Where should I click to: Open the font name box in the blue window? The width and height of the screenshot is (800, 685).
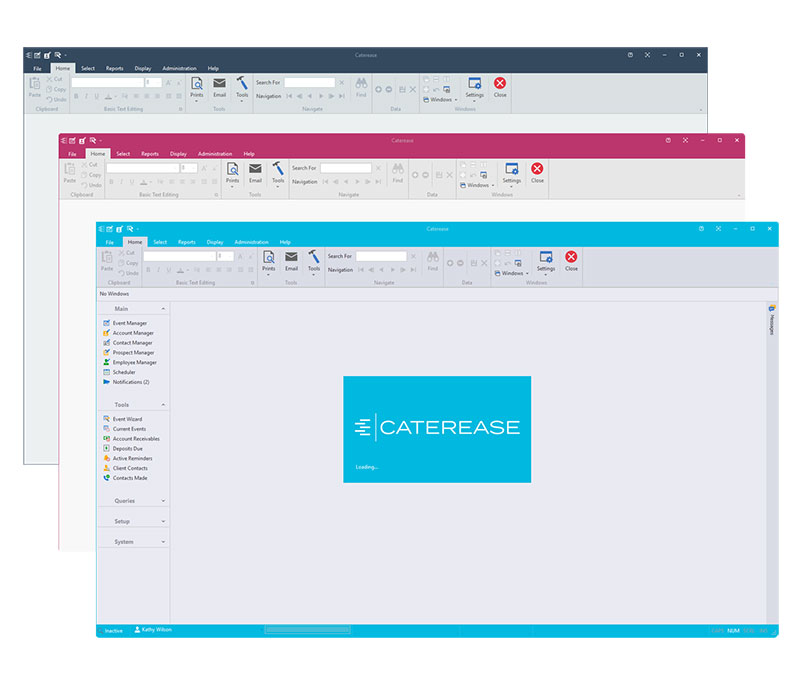pos(180,256)
